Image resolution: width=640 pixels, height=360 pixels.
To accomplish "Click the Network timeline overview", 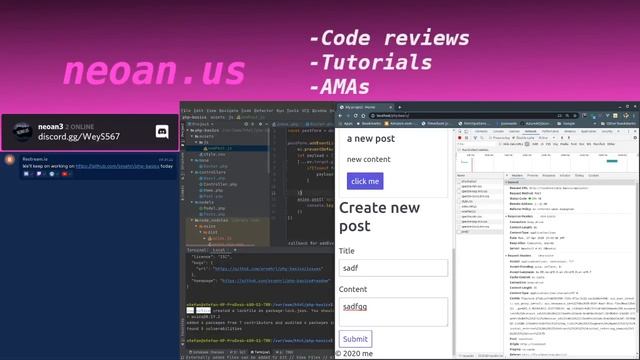I will click(547, 163).
